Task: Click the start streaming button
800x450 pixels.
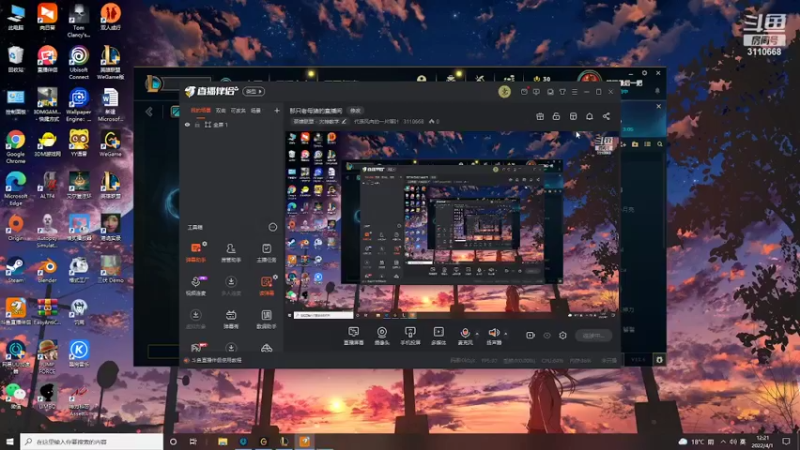Action: (x=594, y=335)
